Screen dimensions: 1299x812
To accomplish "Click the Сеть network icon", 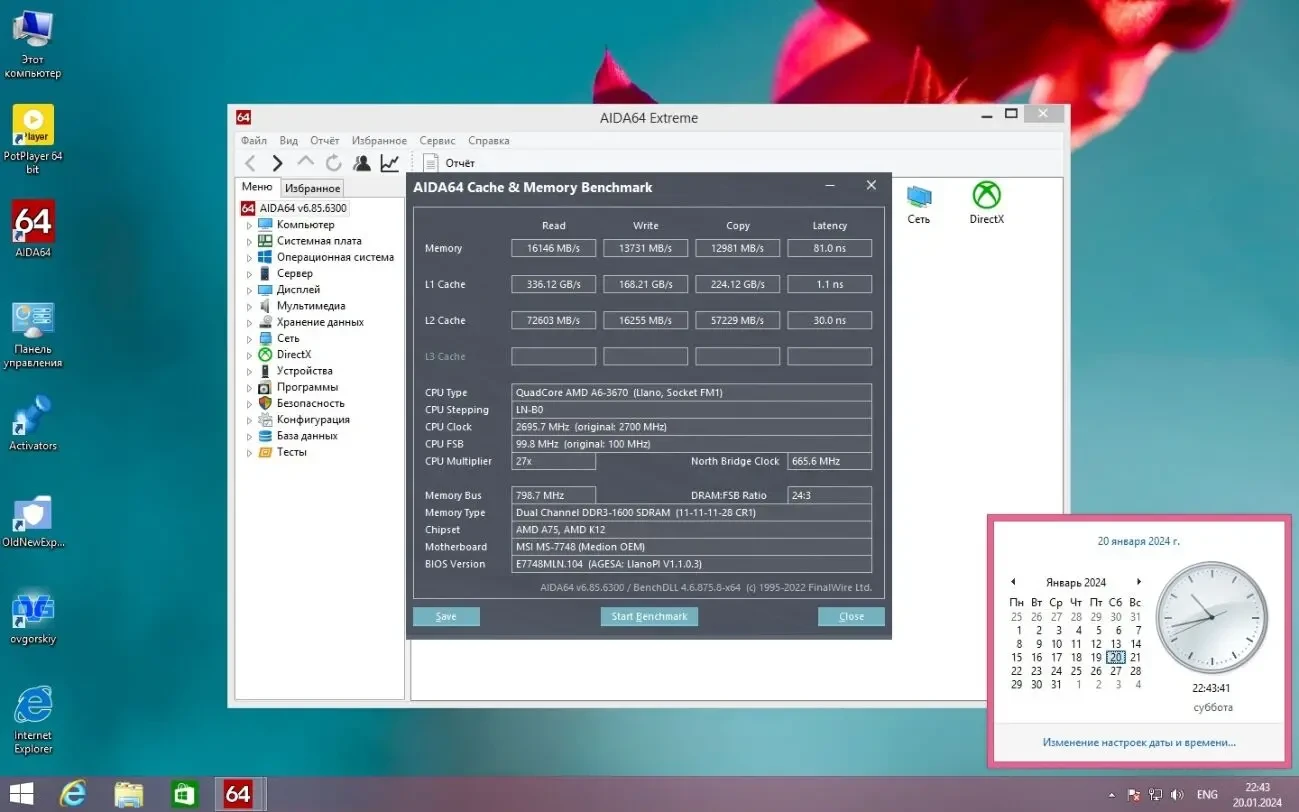I will tap(918, 197).
